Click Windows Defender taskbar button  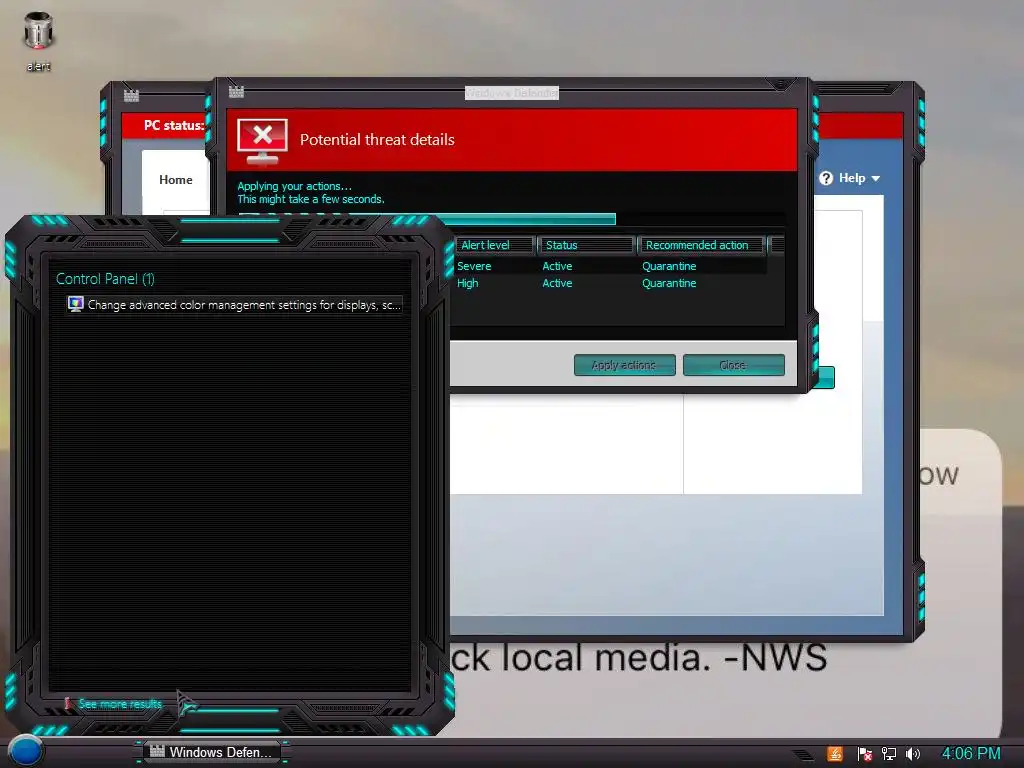[x=212, y=752]
